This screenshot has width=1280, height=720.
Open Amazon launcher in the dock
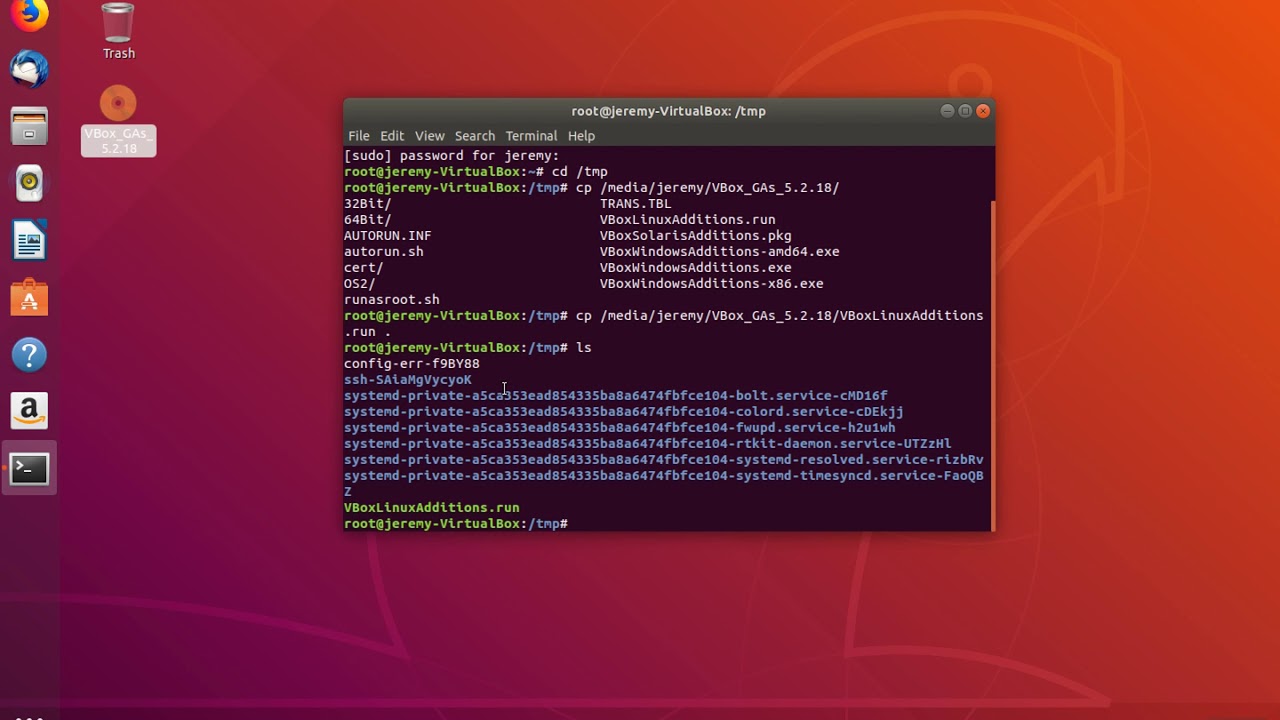coord(29,411)
